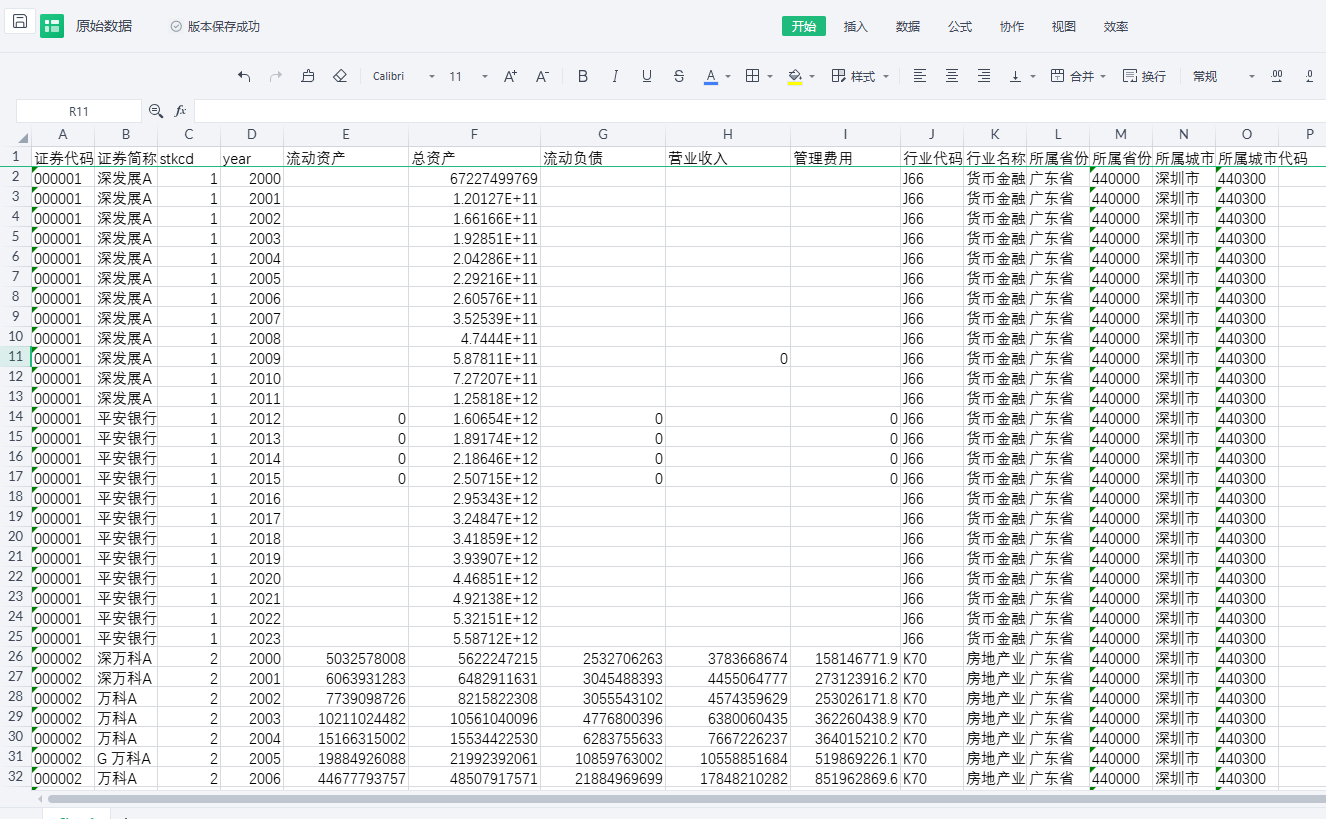Redo the last undone action
Screen dimensions: 1326x819
tap(276, 76)
